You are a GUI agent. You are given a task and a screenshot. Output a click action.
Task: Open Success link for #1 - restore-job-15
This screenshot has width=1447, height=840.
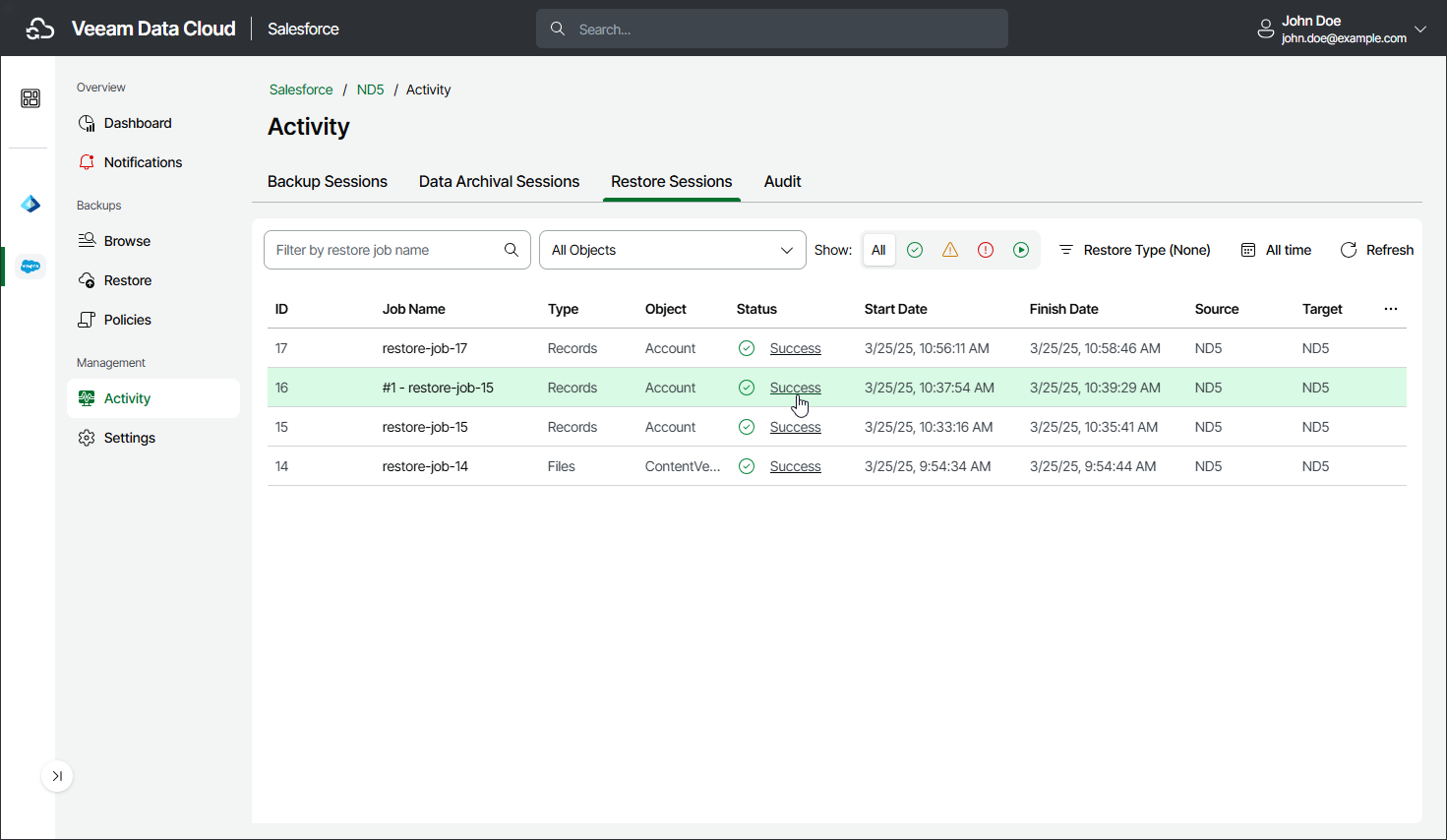(795, 388)
